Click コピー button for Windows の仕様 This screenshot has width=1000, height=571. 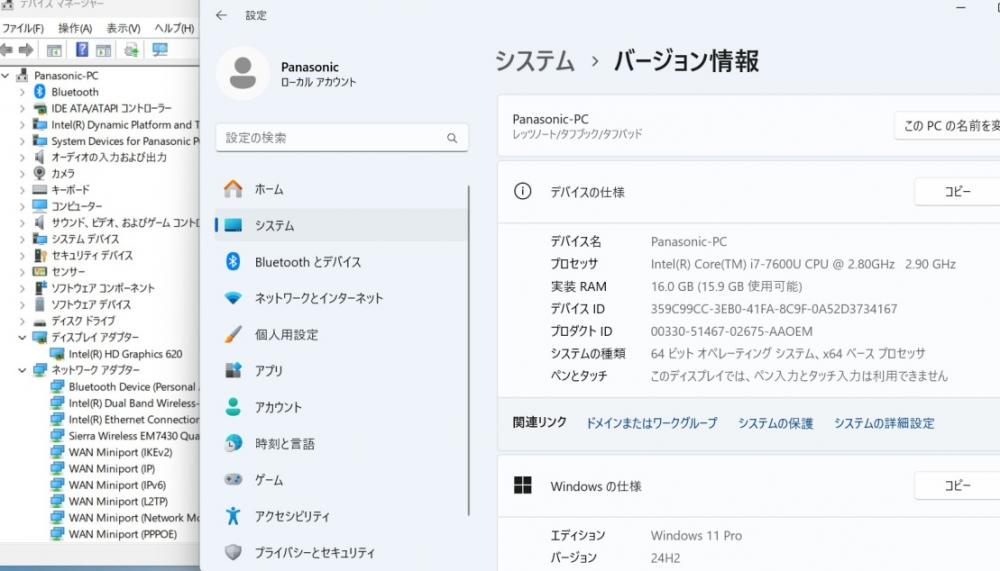point(957,486)
